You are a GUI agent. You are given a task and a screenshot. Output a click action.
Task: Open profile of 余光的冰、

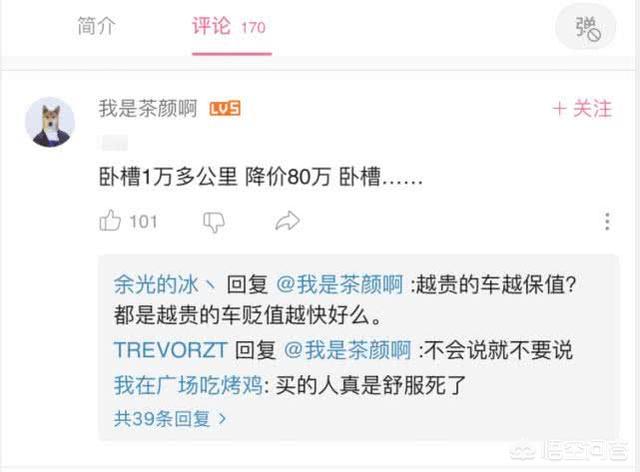point(165,285)
